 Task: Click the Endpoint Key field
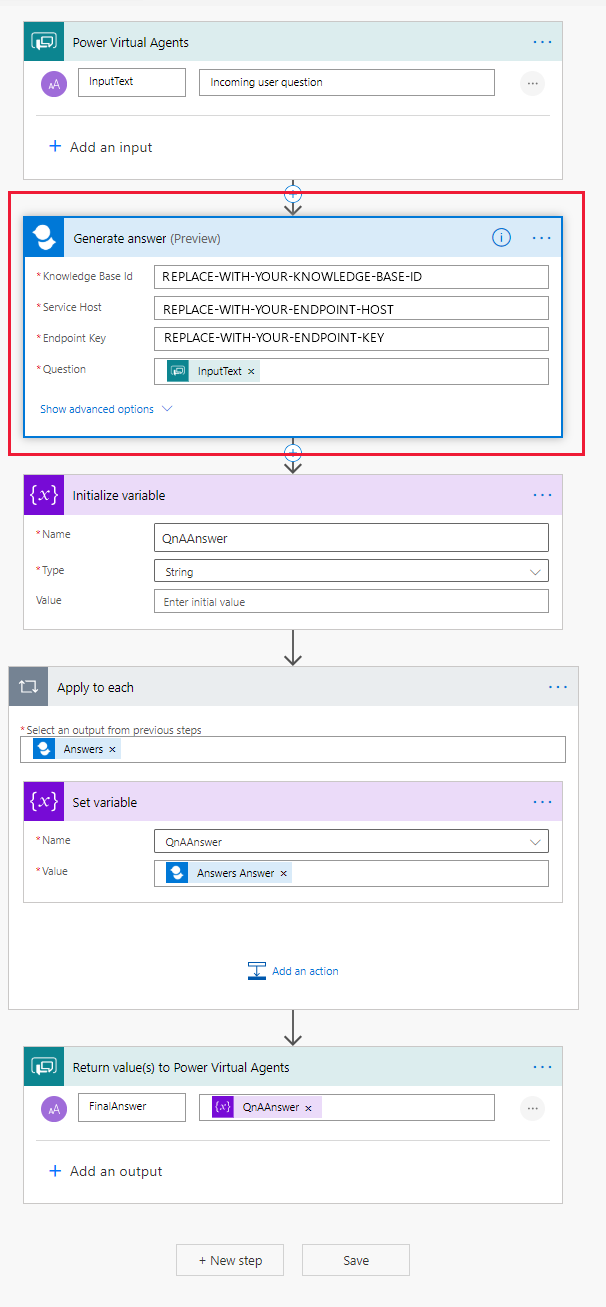pyautogui.click(x=351, y=339)
